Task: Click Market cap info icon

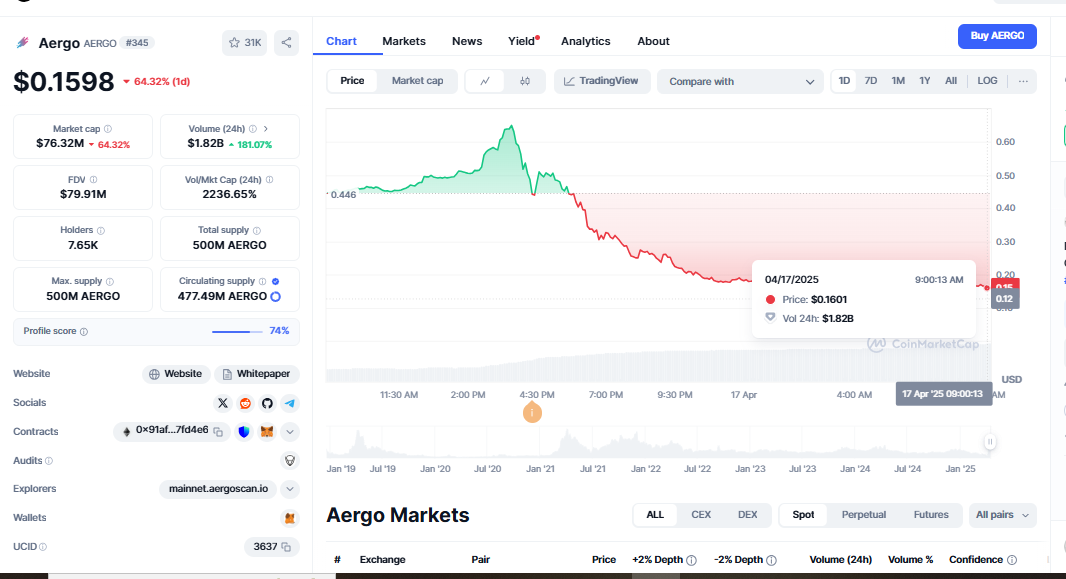Action: tap(108, 129)
